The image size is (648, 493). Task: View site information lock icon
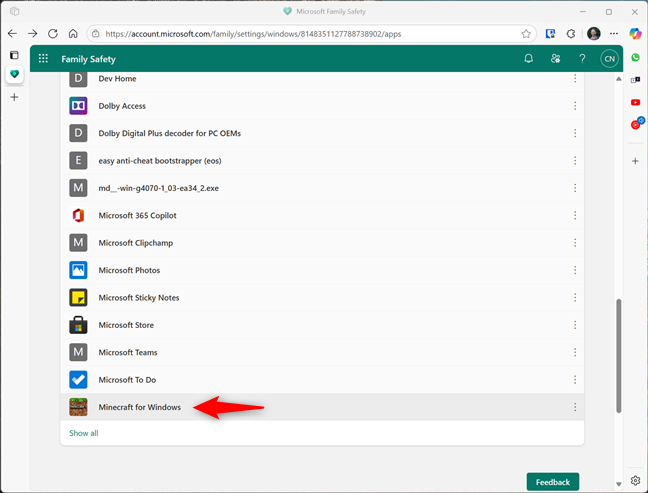[95, 33]
